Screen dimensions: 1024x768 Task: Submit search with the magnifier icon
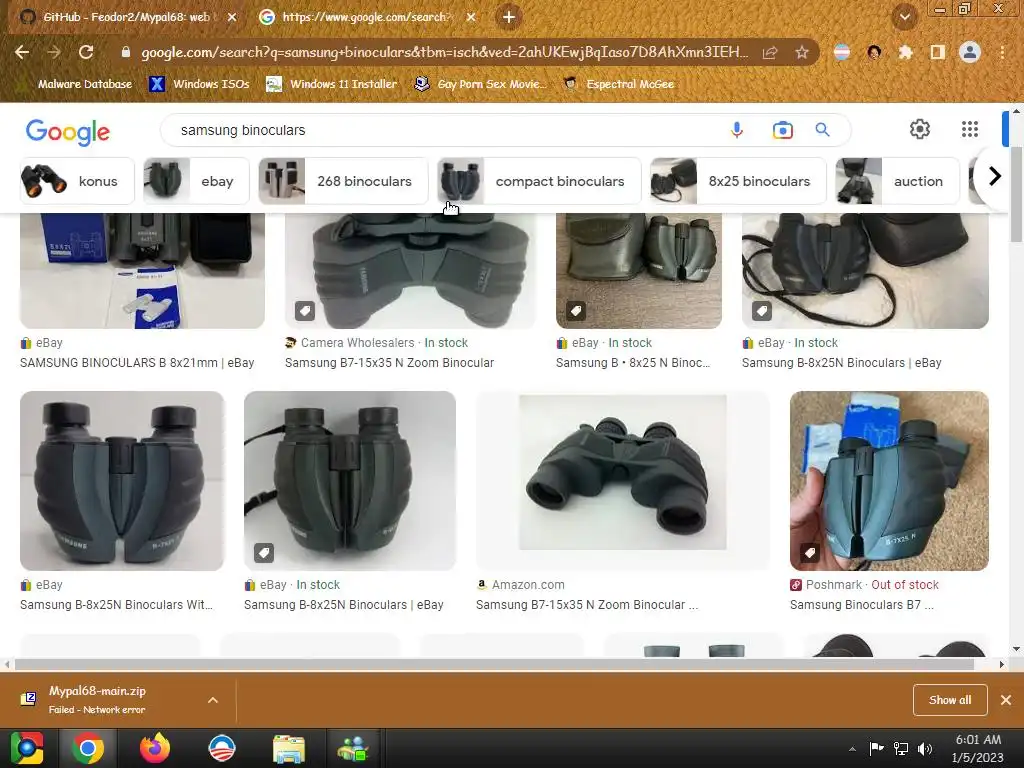[x=822, y=130]
